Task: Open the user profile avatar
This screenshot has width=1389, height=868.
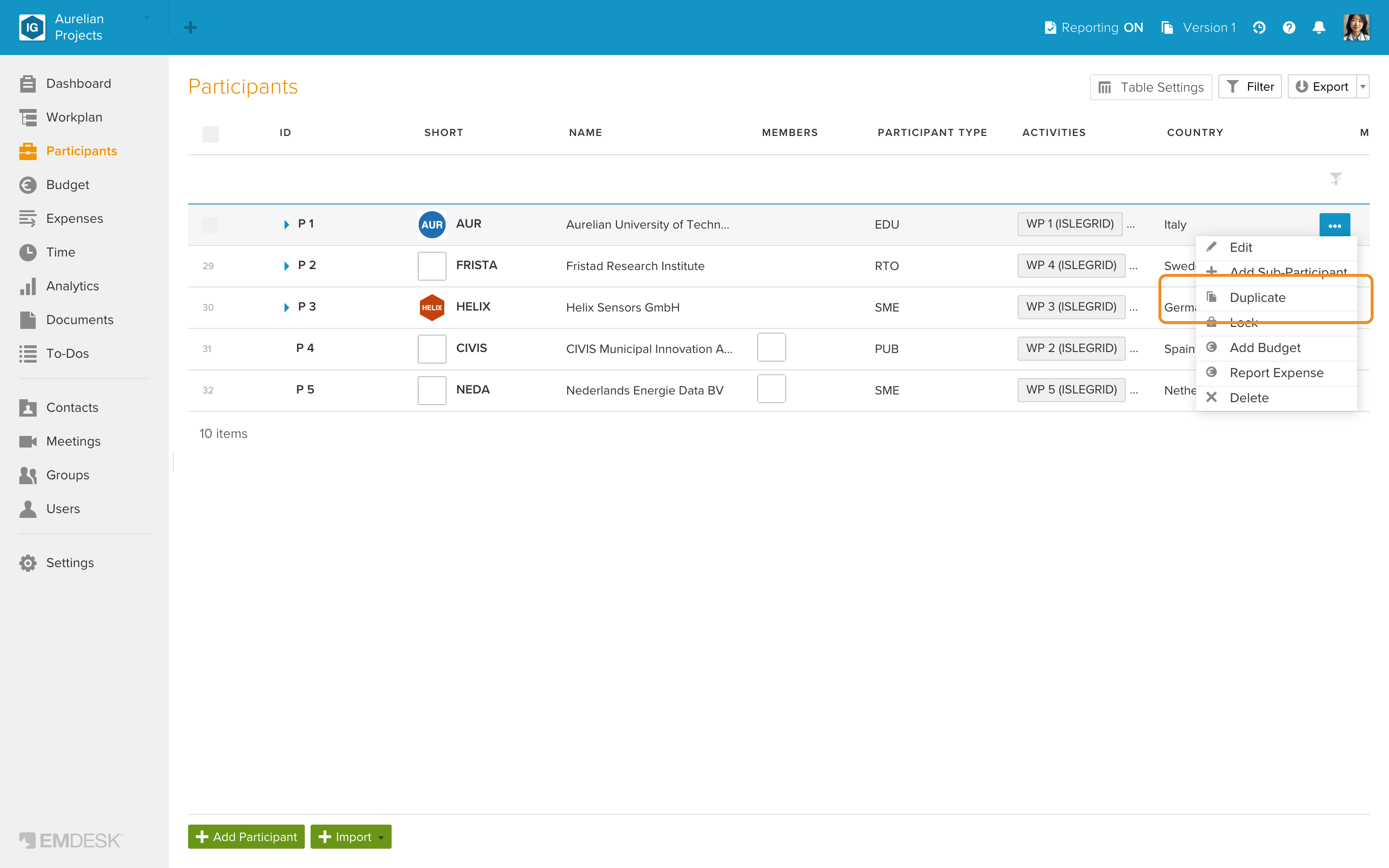Action: pos(1356,27)
